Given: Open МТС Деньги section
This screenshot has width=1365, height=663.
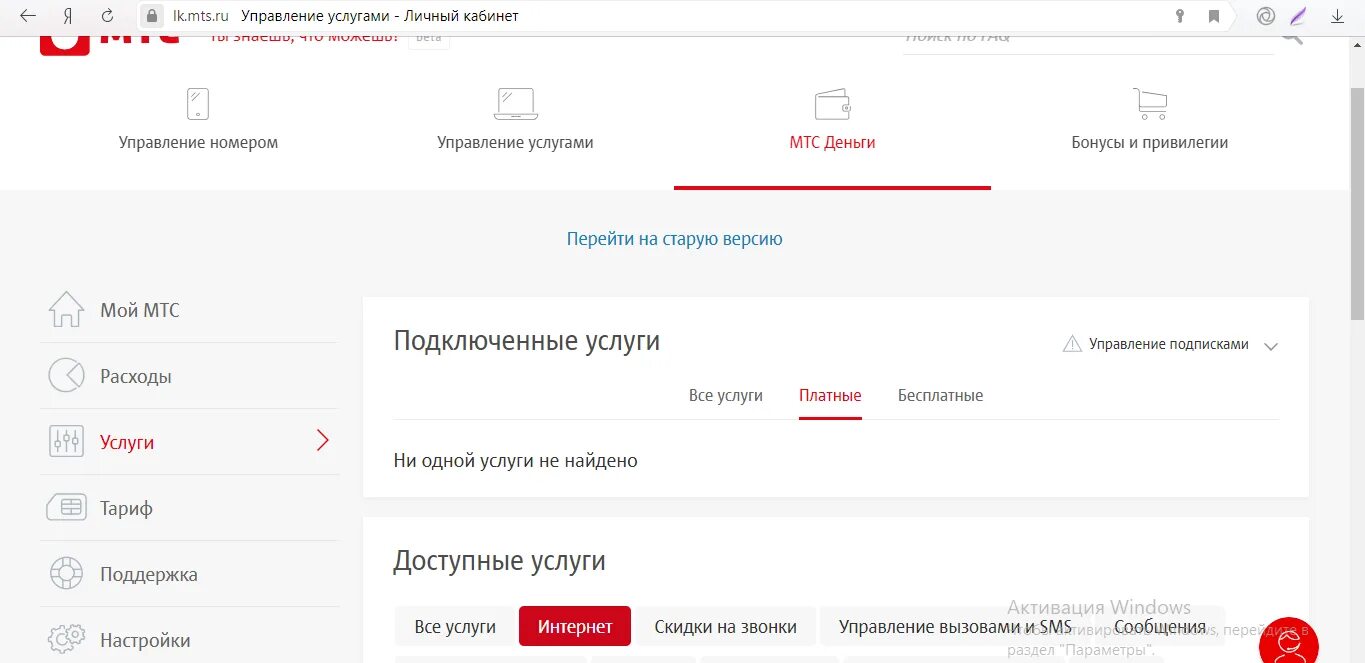Looking at the screenshot, I should coord(832,143).
